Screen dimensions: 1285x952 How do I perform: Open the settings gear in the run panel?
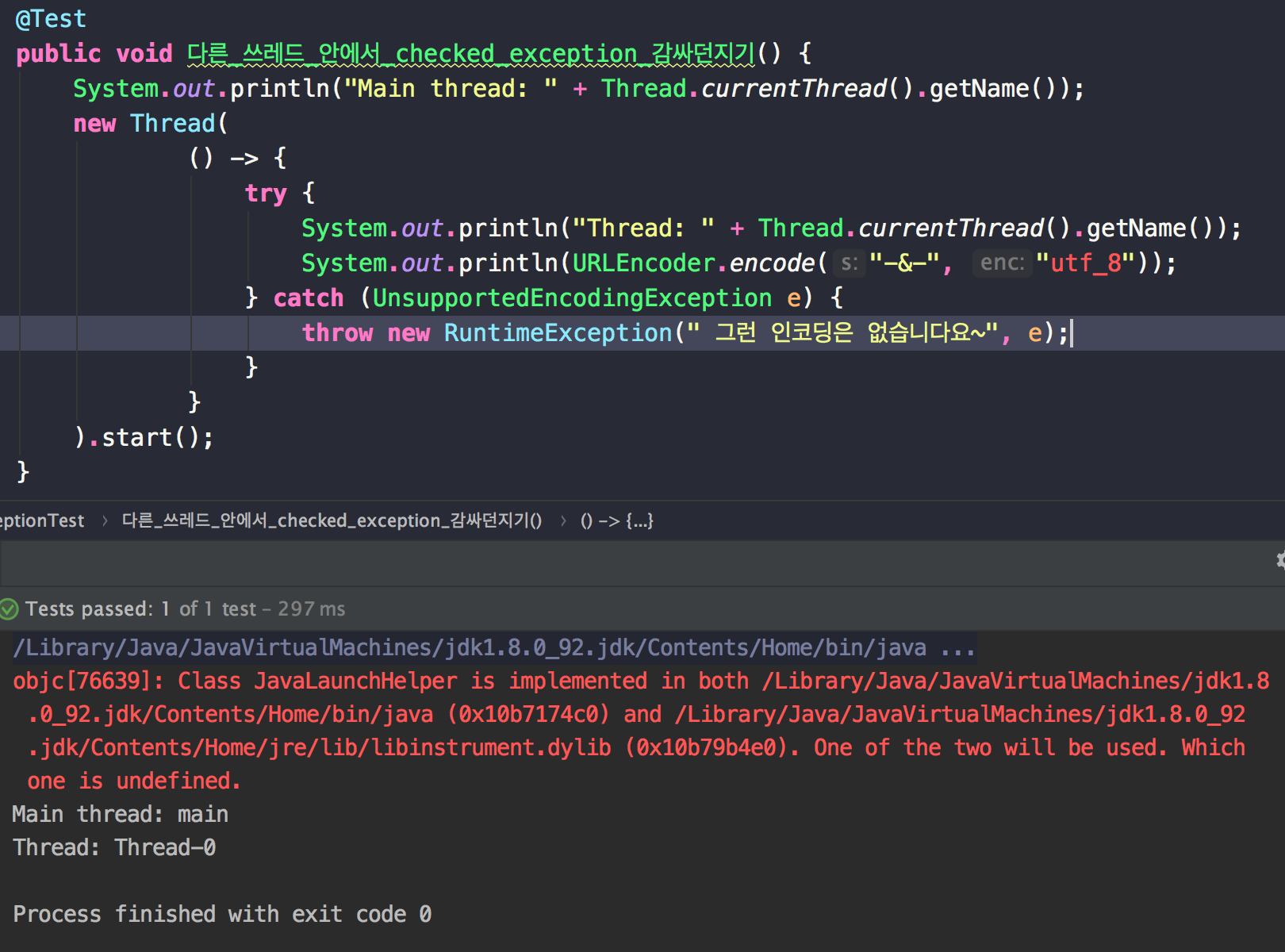[1279, 560]
